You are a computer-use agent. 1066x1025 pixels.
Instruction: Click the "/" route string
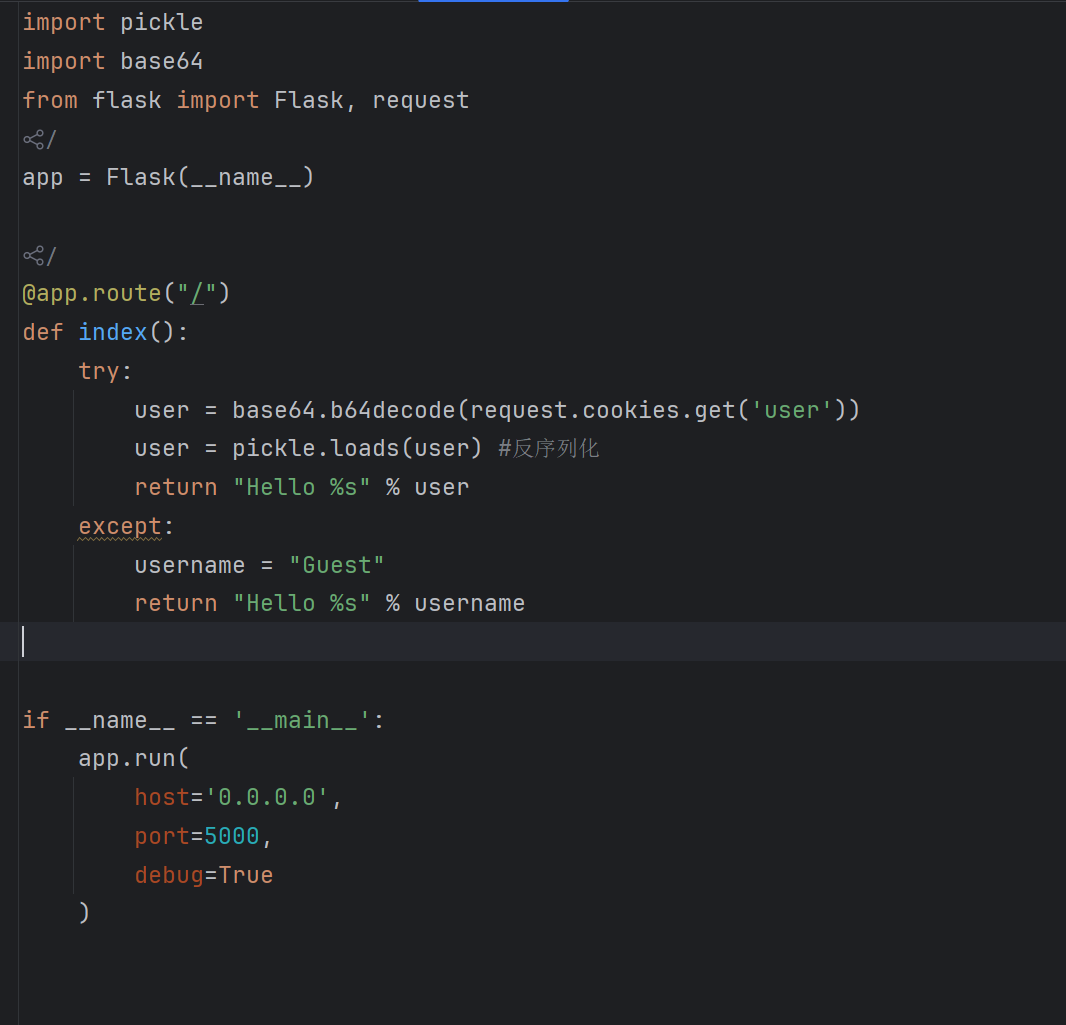[x=196, y=293]
